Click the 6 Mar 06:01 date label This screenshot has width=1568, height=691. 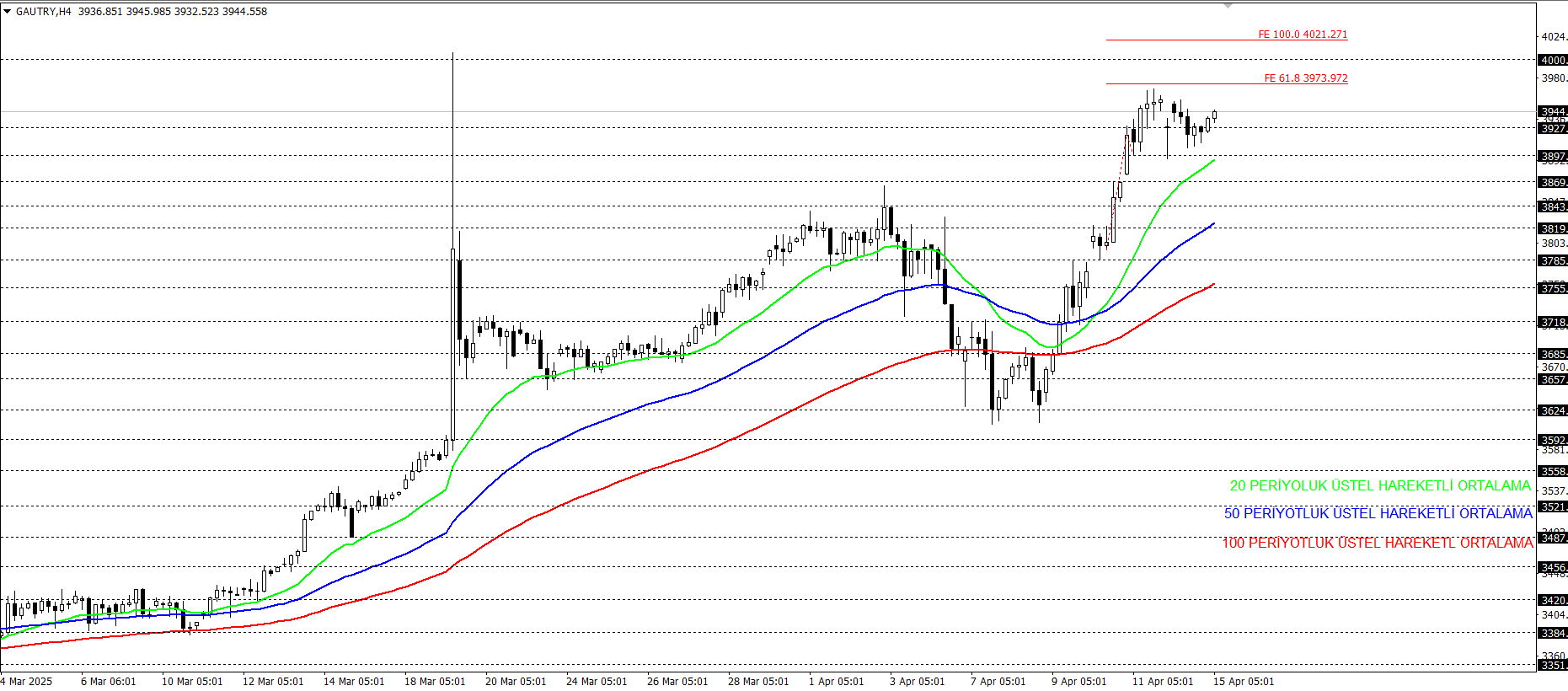tap(108, 681)
